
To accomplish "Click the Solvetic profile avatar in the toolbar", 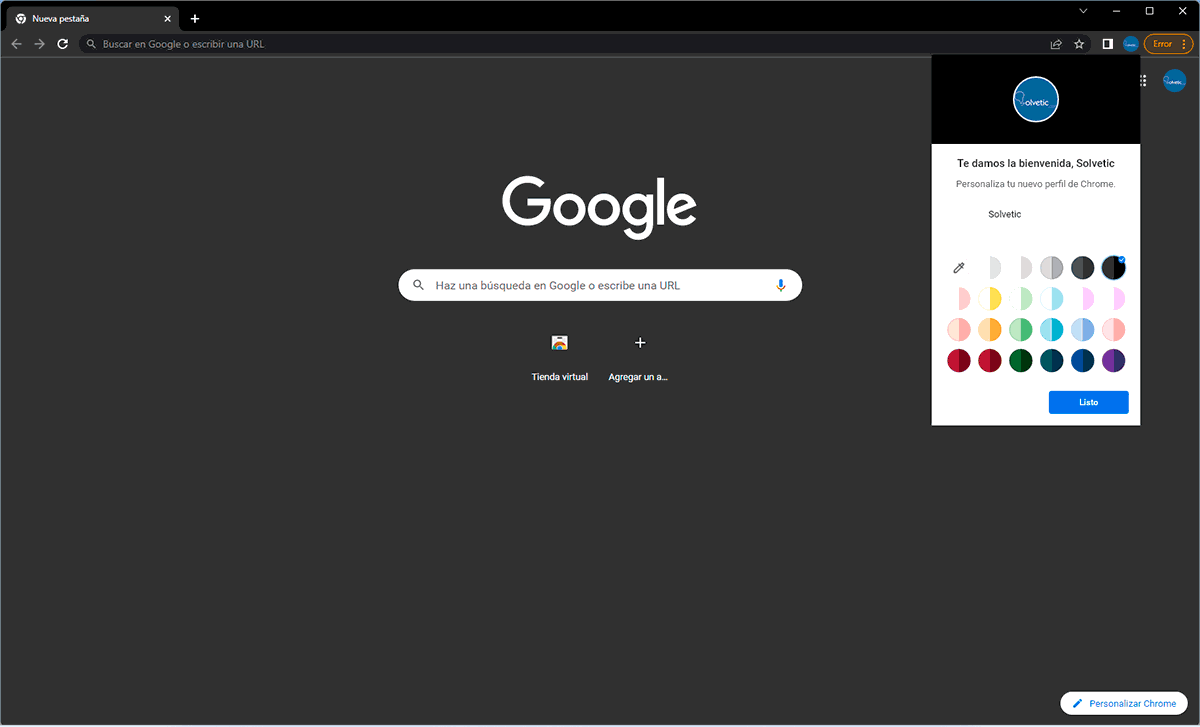I will tap(1131, 44).
